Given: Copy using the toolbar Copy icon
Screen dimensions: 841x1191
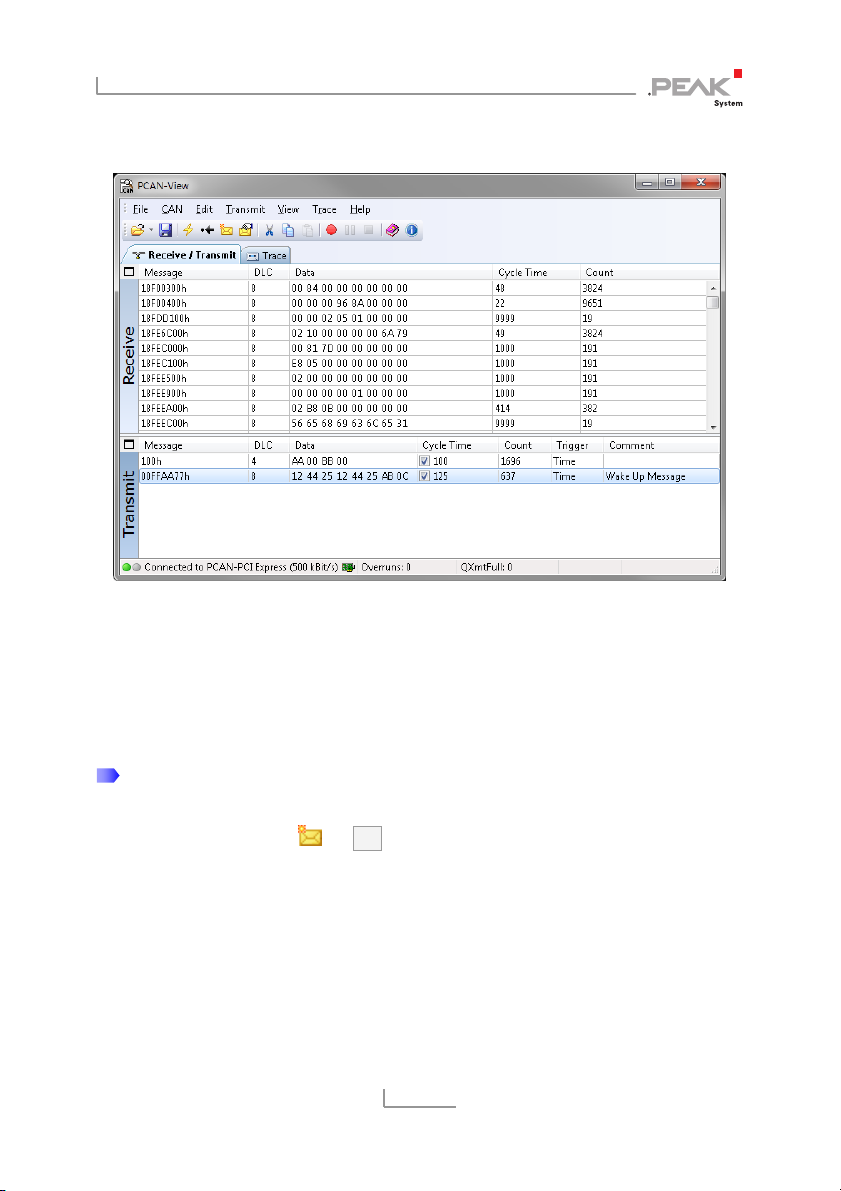Looking at the screenshot, I should (x=288, y=230).
